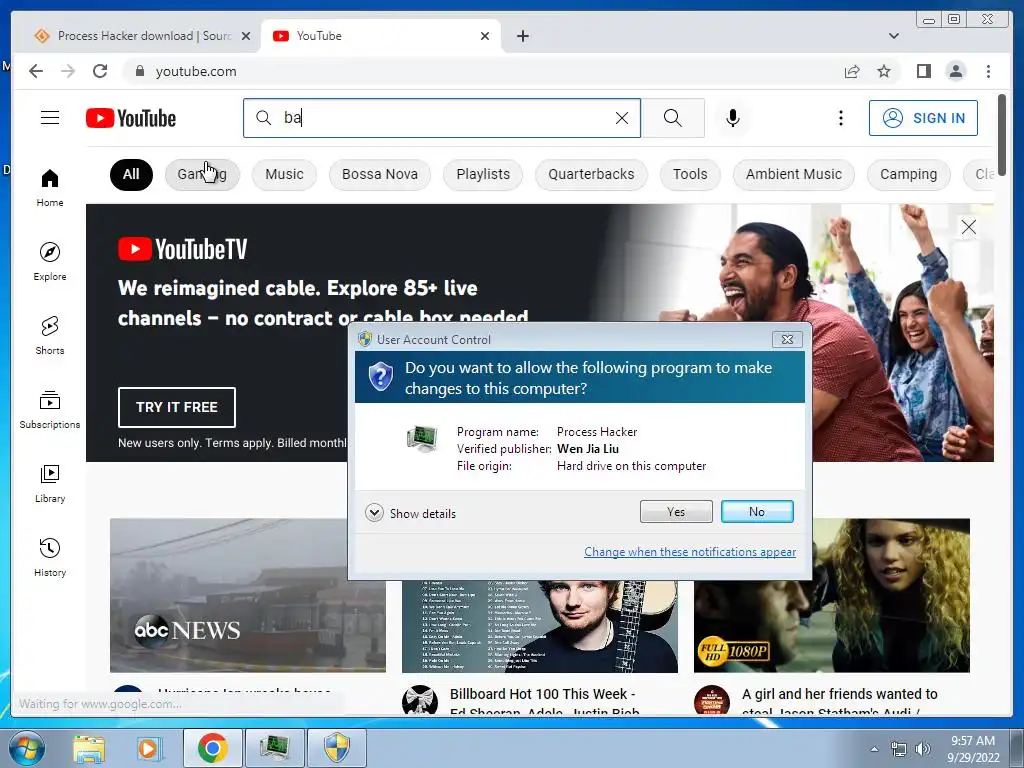This screenshot has width=1024, height=768.
Task: Select the Quarterbacks filter chip
Action: tap(591, 174)
